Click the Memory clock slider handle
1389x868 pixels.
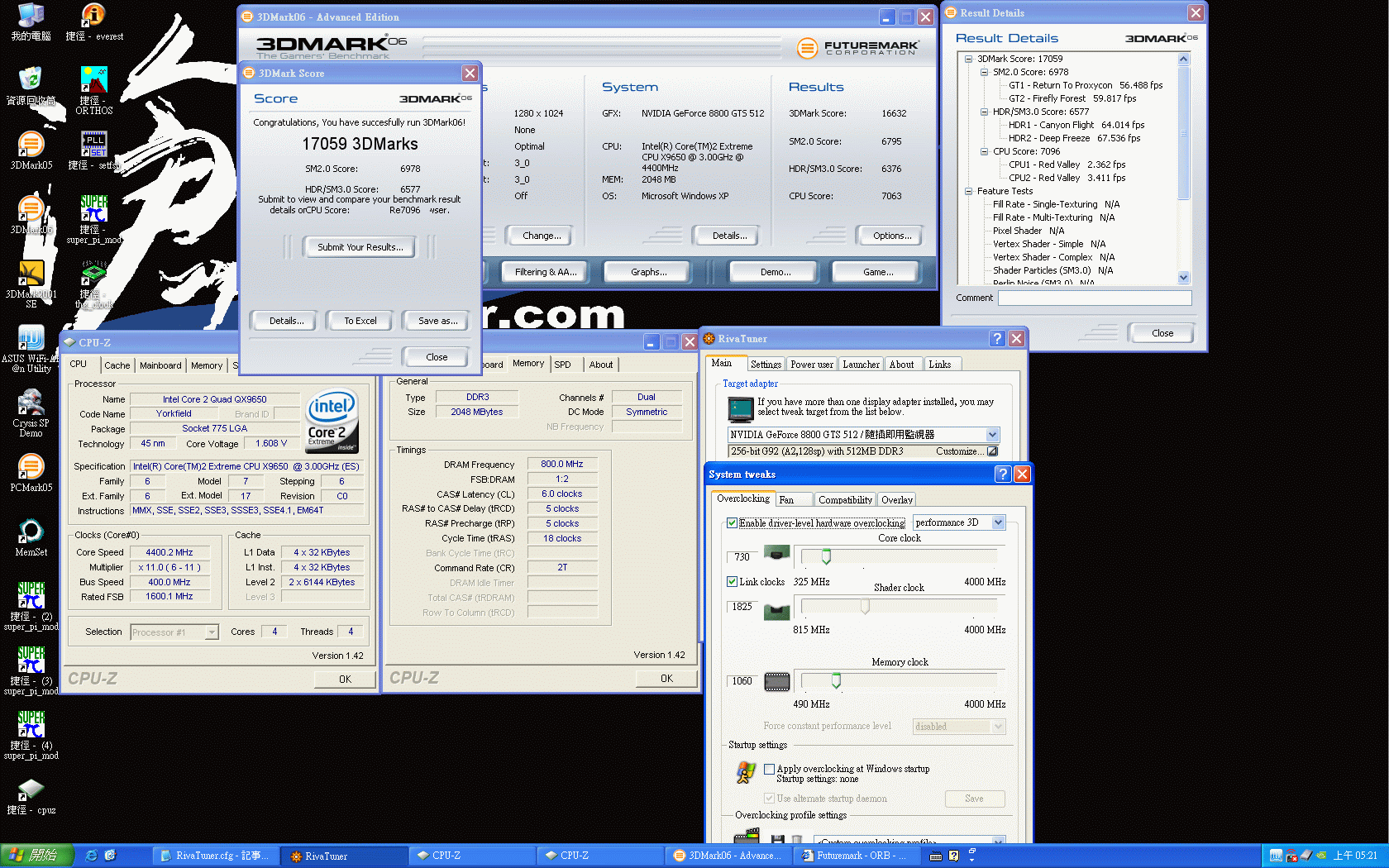836,680
